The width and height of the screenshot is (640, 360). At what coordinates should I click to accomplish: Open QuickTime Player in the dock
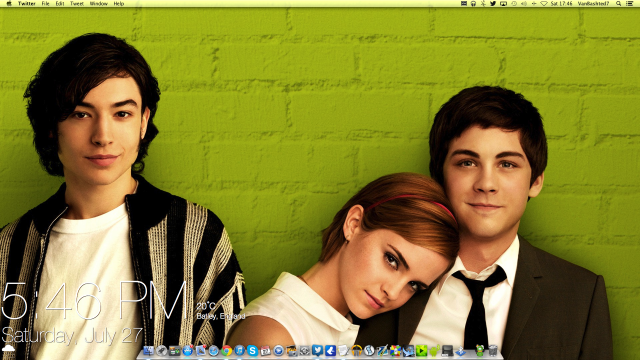click(x=278, y=351)
